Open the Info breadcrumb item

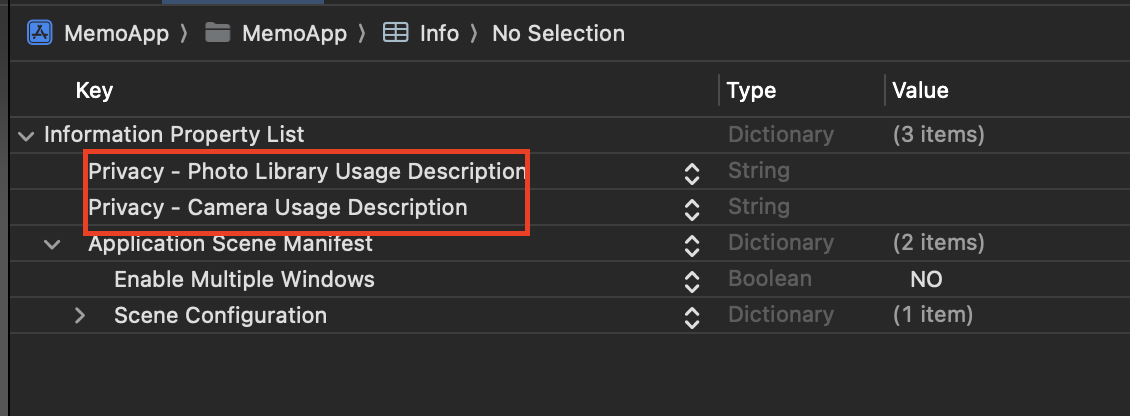(x=440, y=33)
